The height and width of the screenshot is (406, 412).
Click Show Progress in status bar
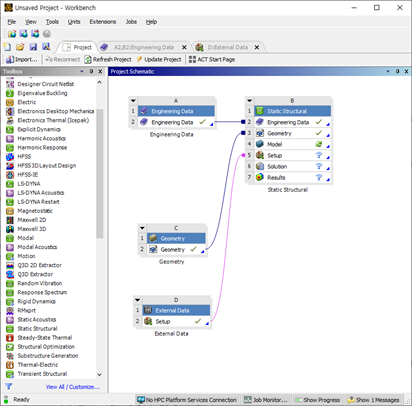[x=317, y=400]
